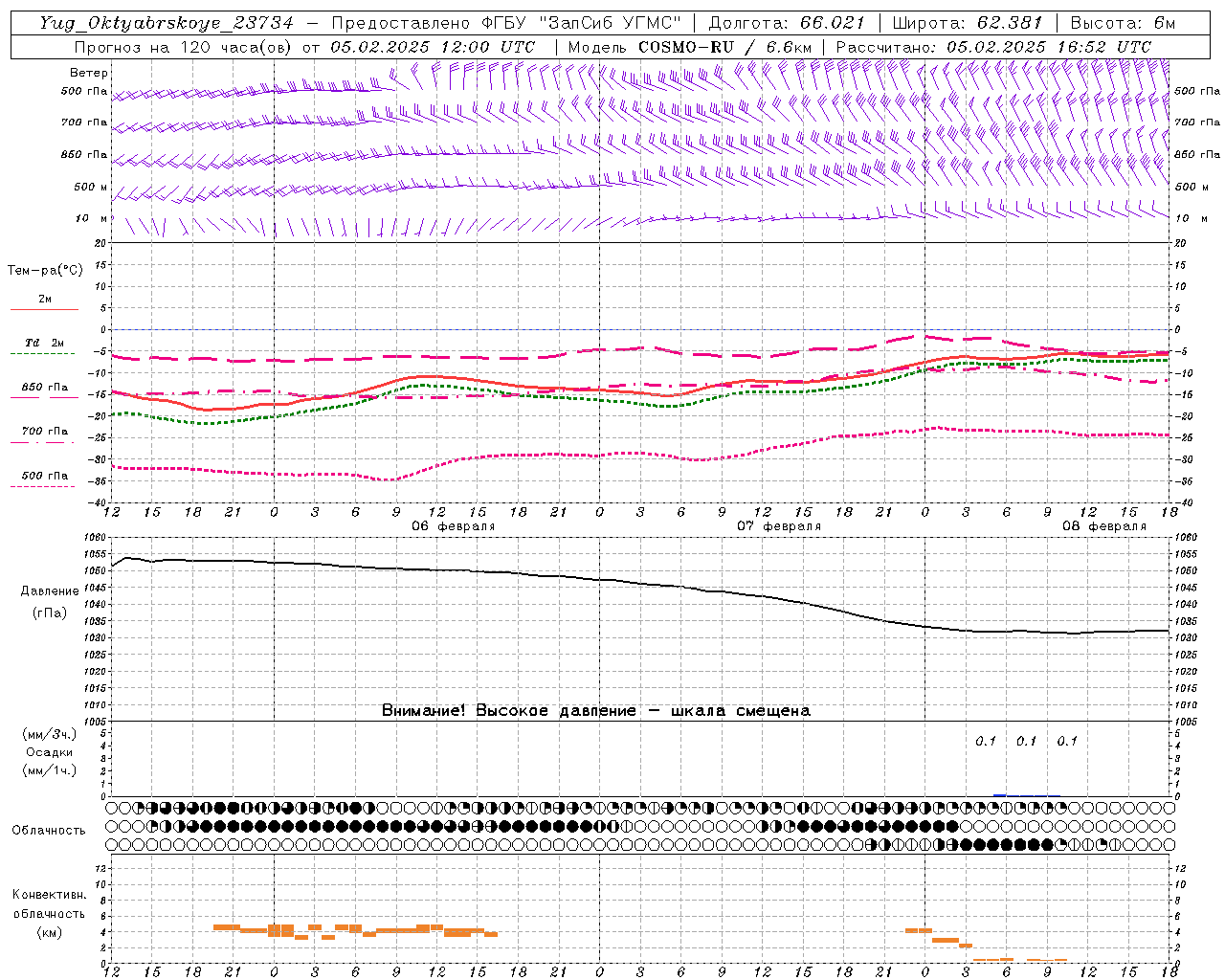Screen dimensions: 1225x980
Task: Click the computed time Рассчитано: 05.02.2025 16:52 UTC
Action: click(993, 47)
